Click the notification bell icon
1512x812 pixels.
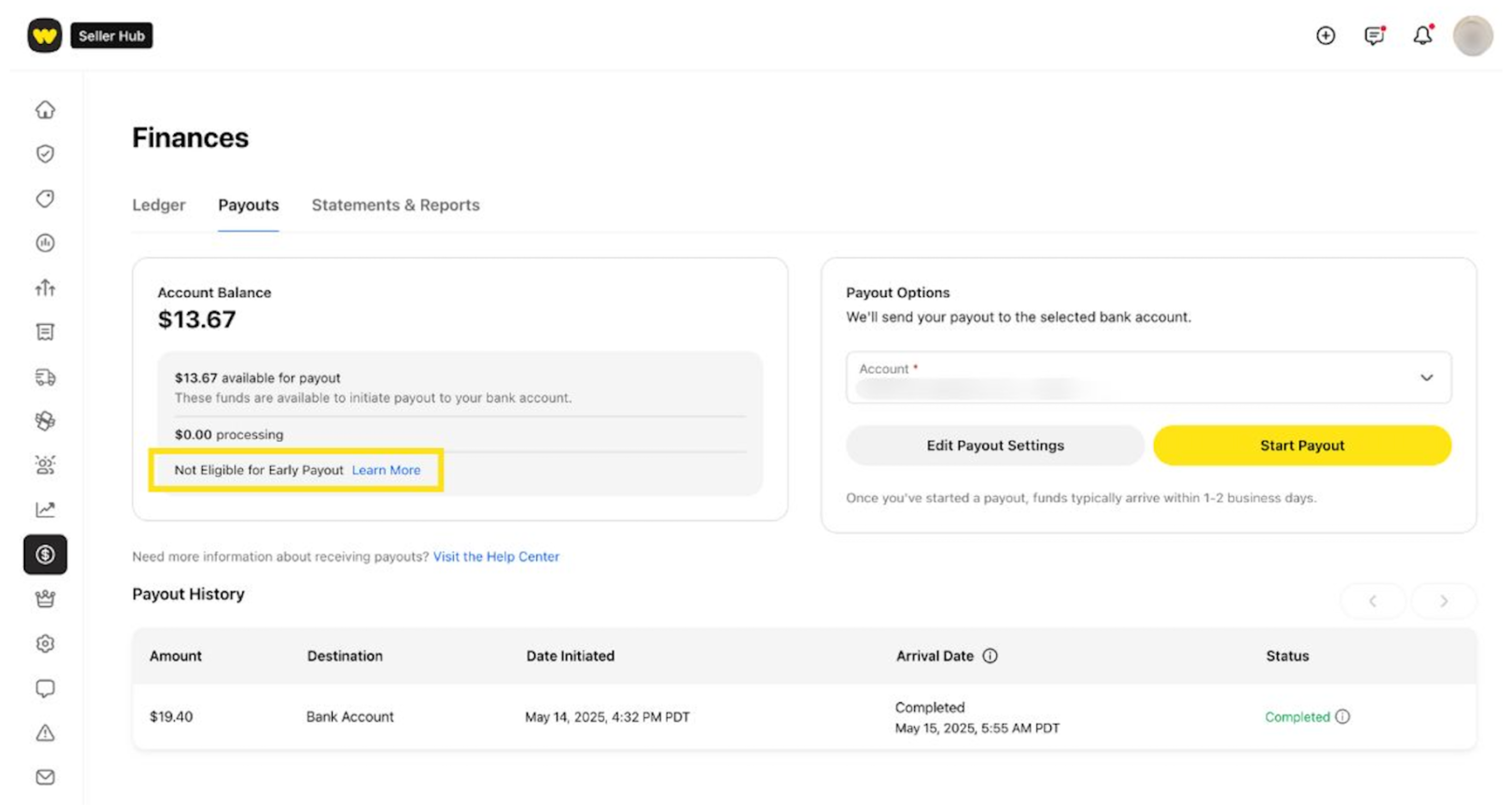pos(1422,36)
